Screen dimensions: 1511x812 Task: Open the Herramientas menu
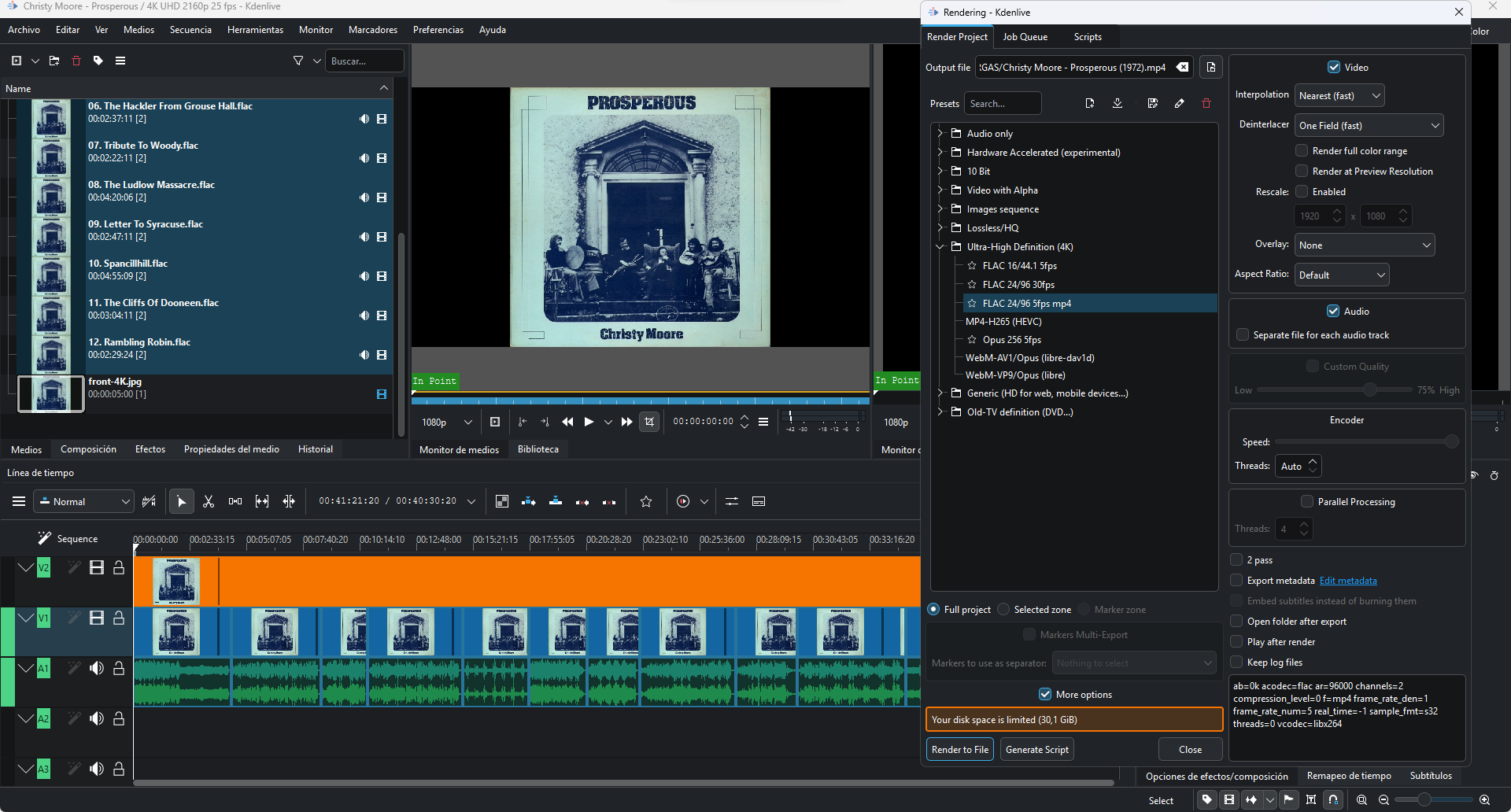(255, 30)
